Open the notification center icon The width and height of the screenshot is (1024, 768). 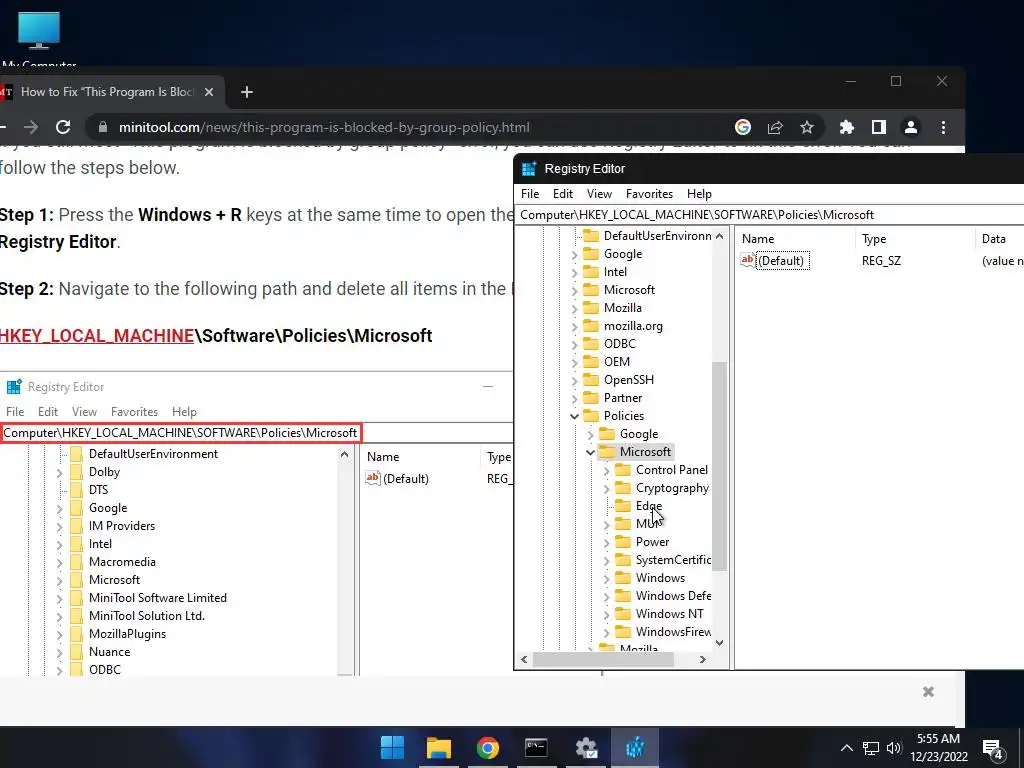(x=993, y=750)
